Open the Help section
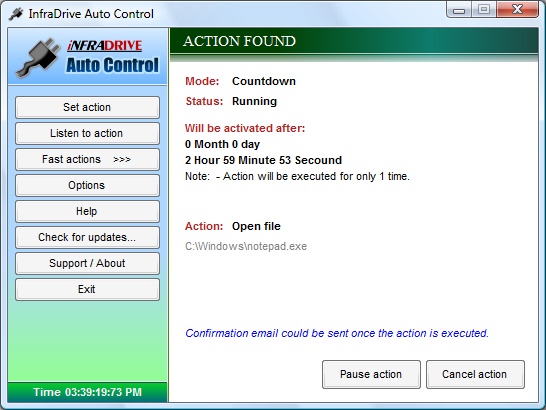Screen dimensions: 546x410 (x=87, y=211)
